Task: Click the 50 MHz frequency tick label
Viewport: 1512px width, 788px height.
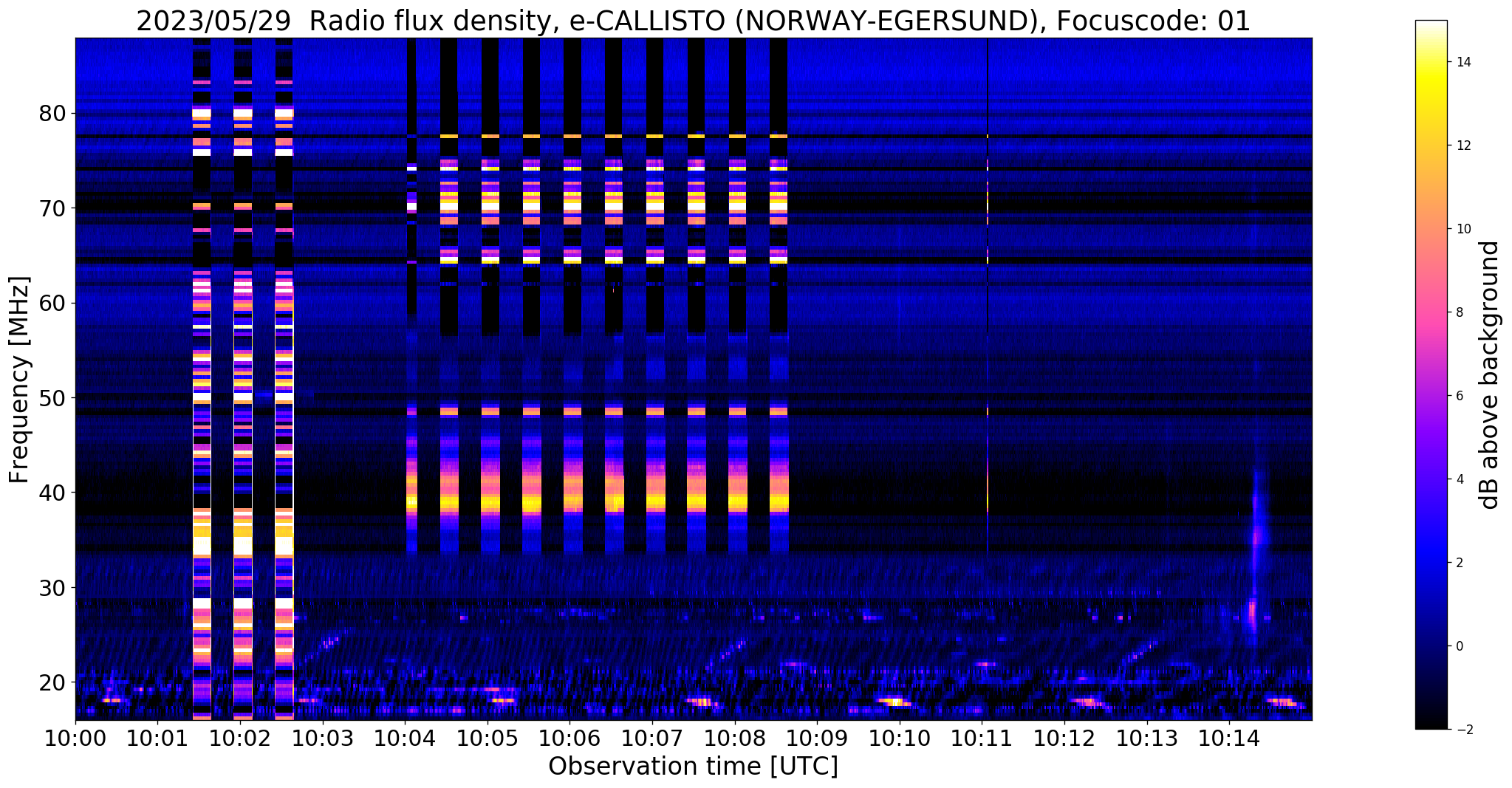Action: (x=52, y=398)
